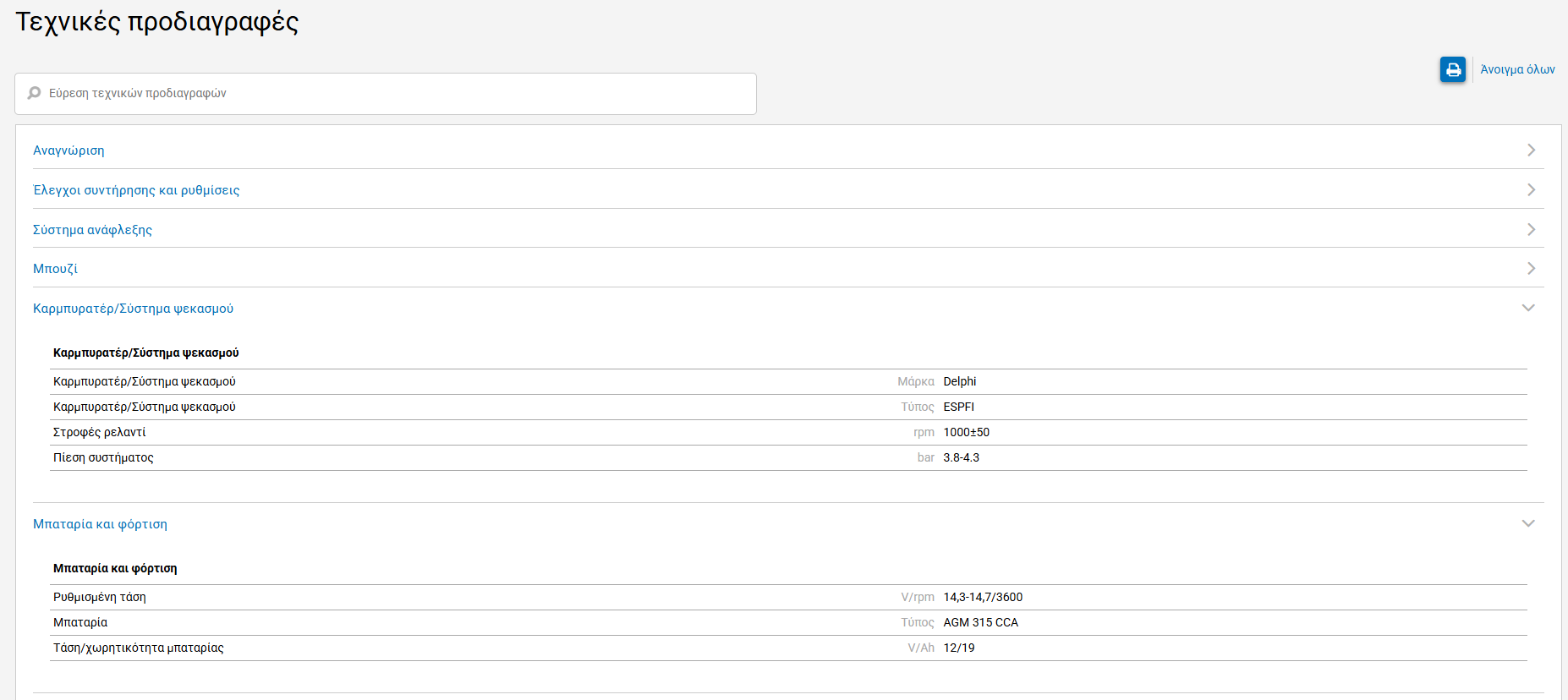Click the blue print icon button
This screenshot has width=1568, height=700.
coord(1452,69)
